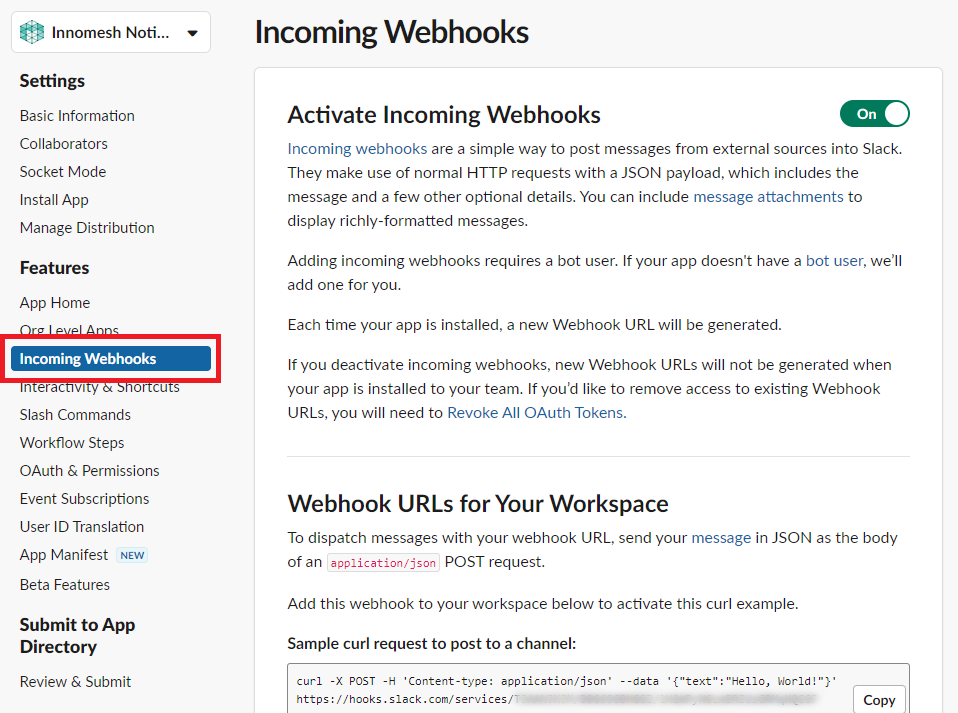Click Webhook URLs for Your Workspace heading

478,504
